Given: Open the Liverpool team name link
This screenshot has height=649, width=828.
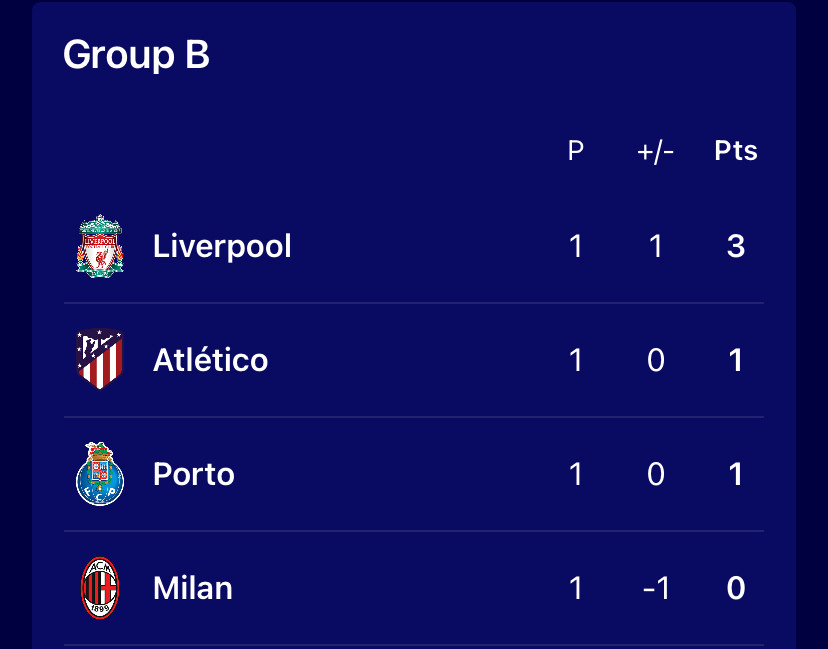Looking at the screenshot, I should (x=222, y=246).
